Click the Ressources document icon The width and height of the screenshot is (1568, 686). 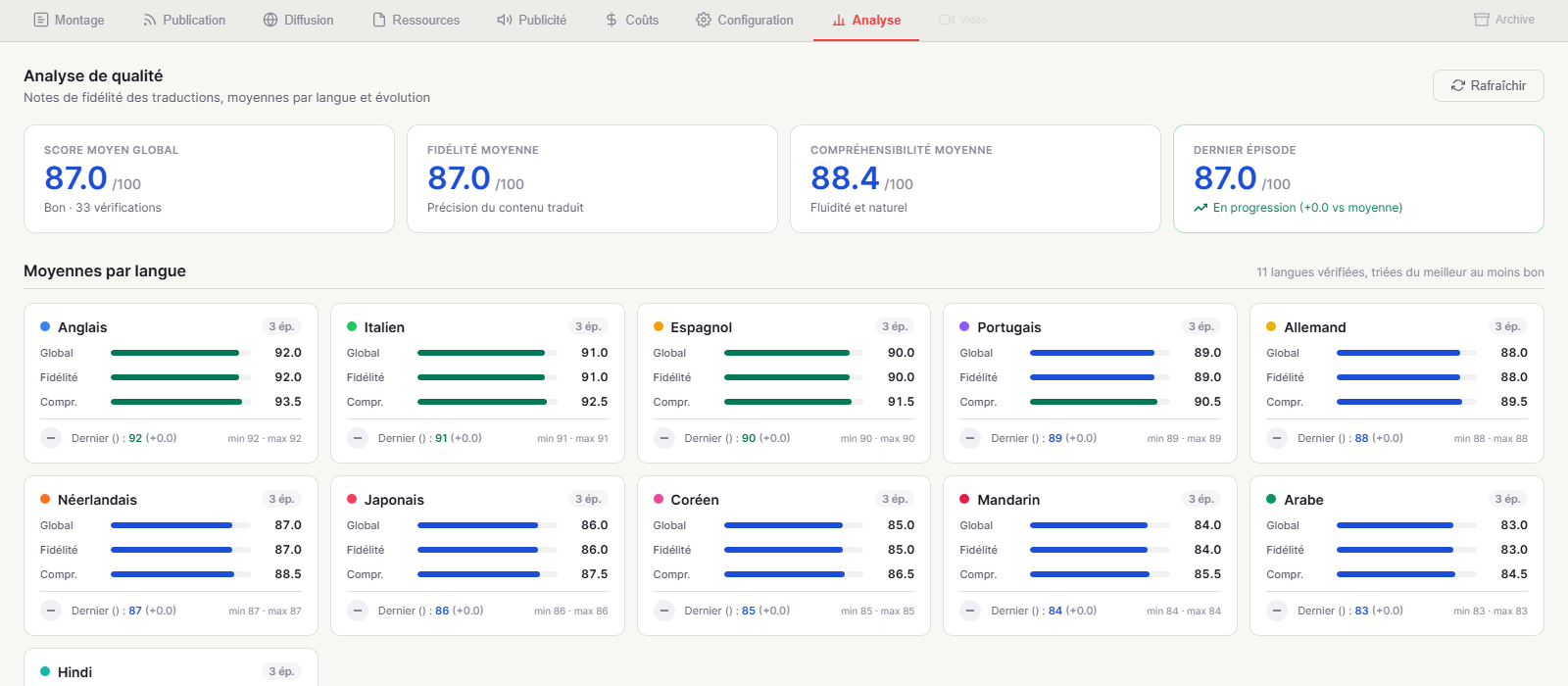pos(379,20)
